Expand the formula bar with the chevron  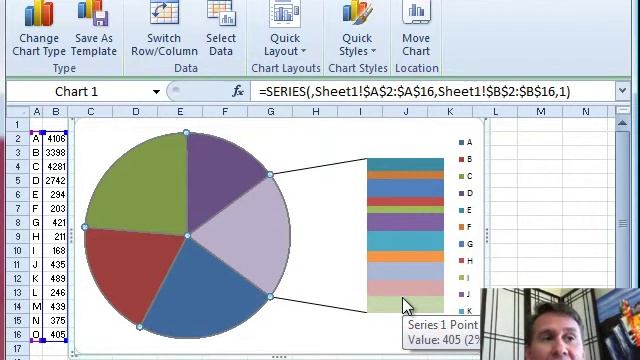(622, 91)
